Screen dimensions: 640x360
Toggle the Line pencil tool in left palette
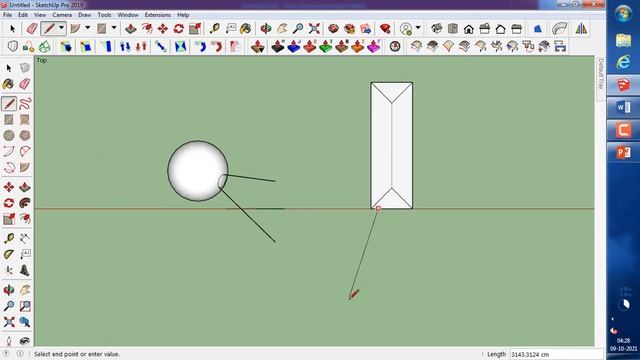click(9, 104)
